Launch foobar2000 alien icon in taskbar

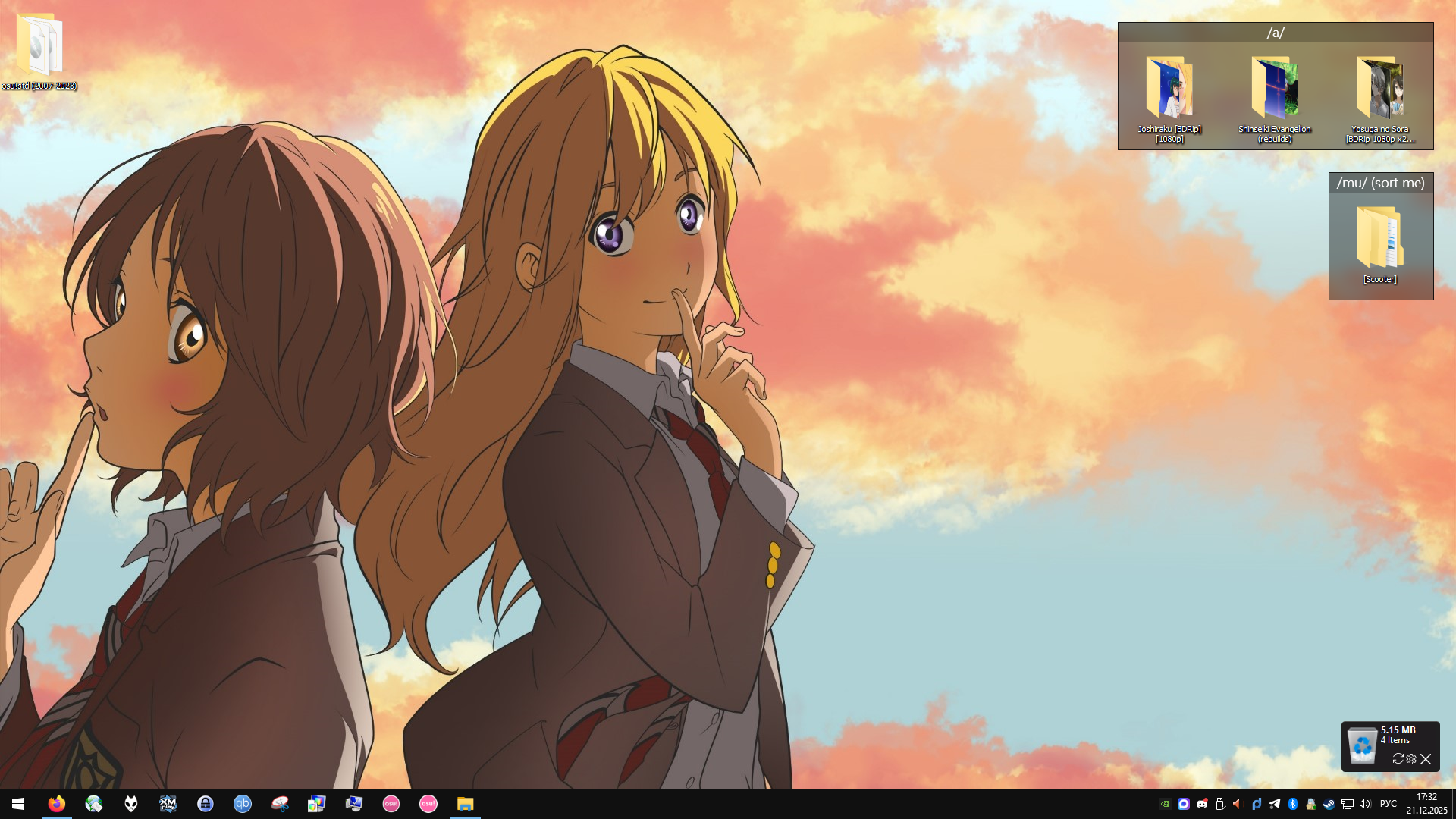coord(131,804)
